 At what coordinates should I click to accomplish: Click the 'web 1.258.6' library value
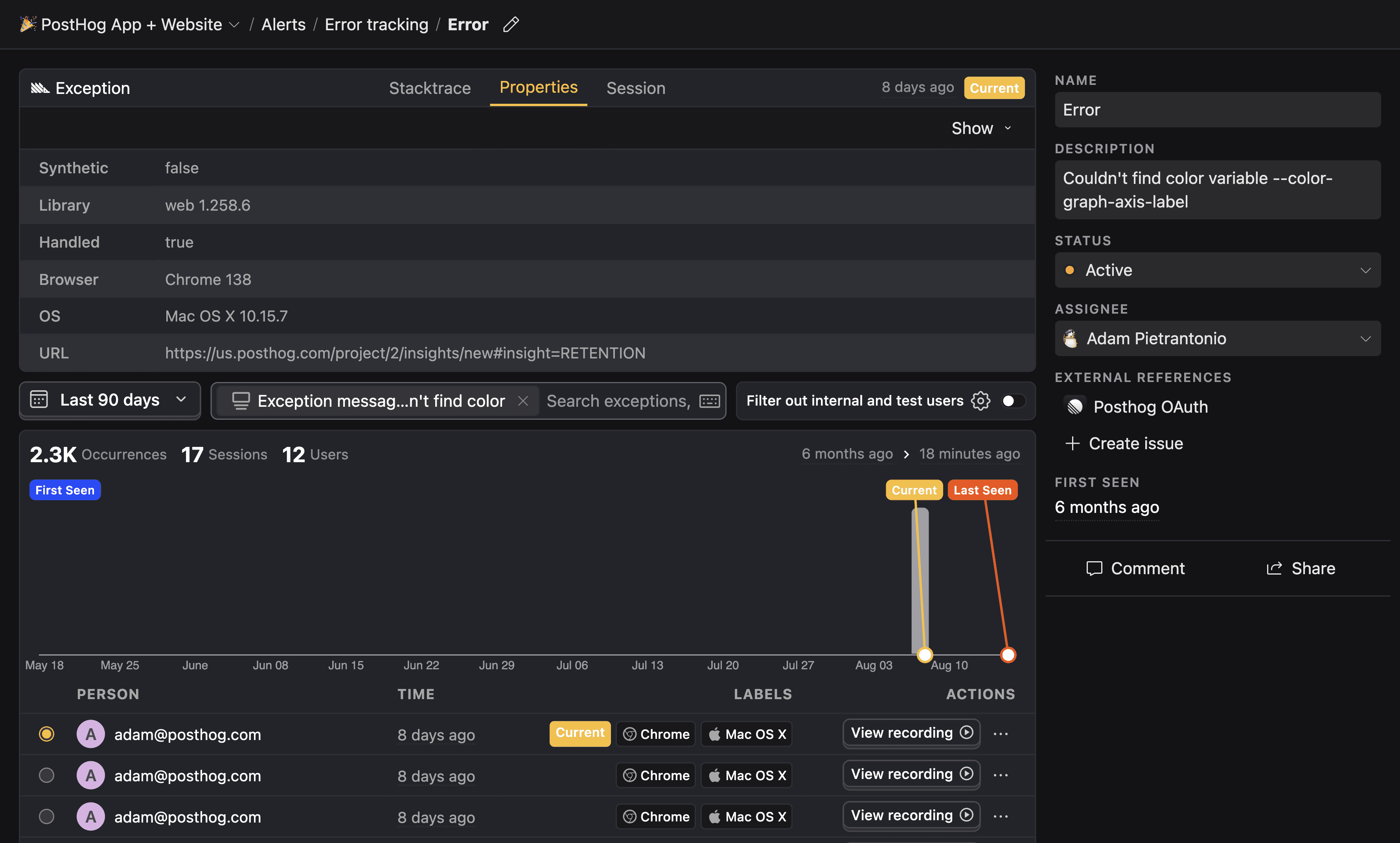[208, 205]
